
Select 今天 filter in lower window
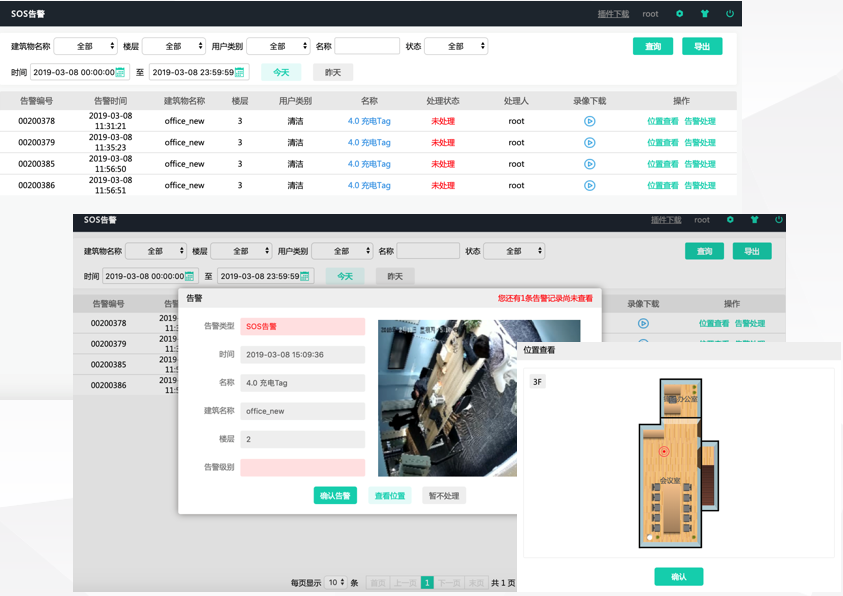tap(345, 276)
